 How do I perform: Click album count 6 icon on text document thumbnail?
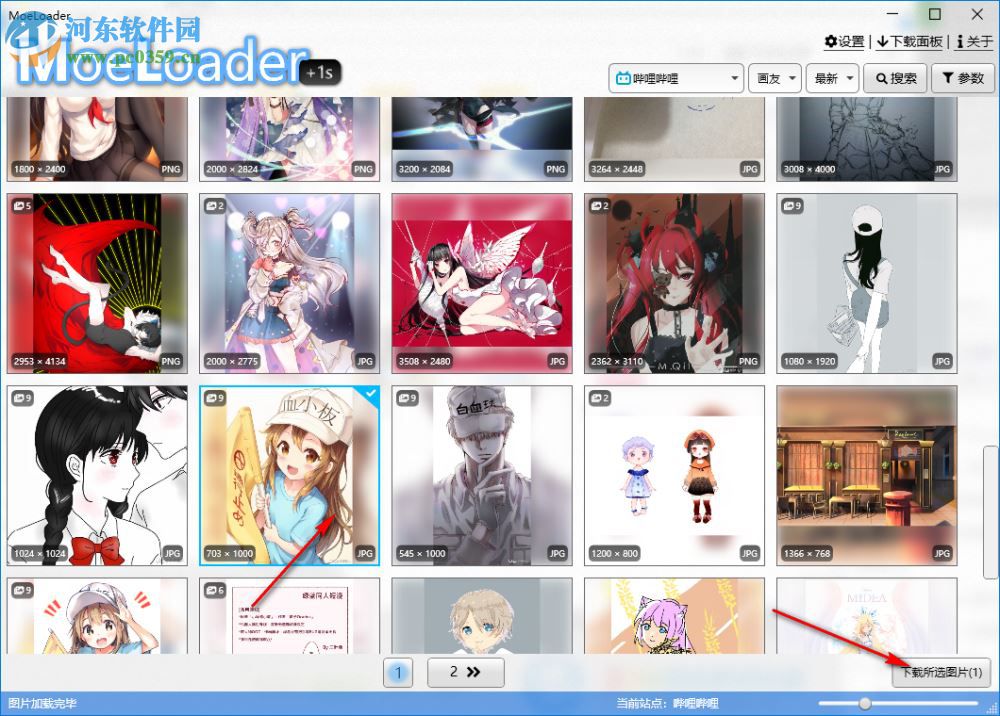point(215,590)
